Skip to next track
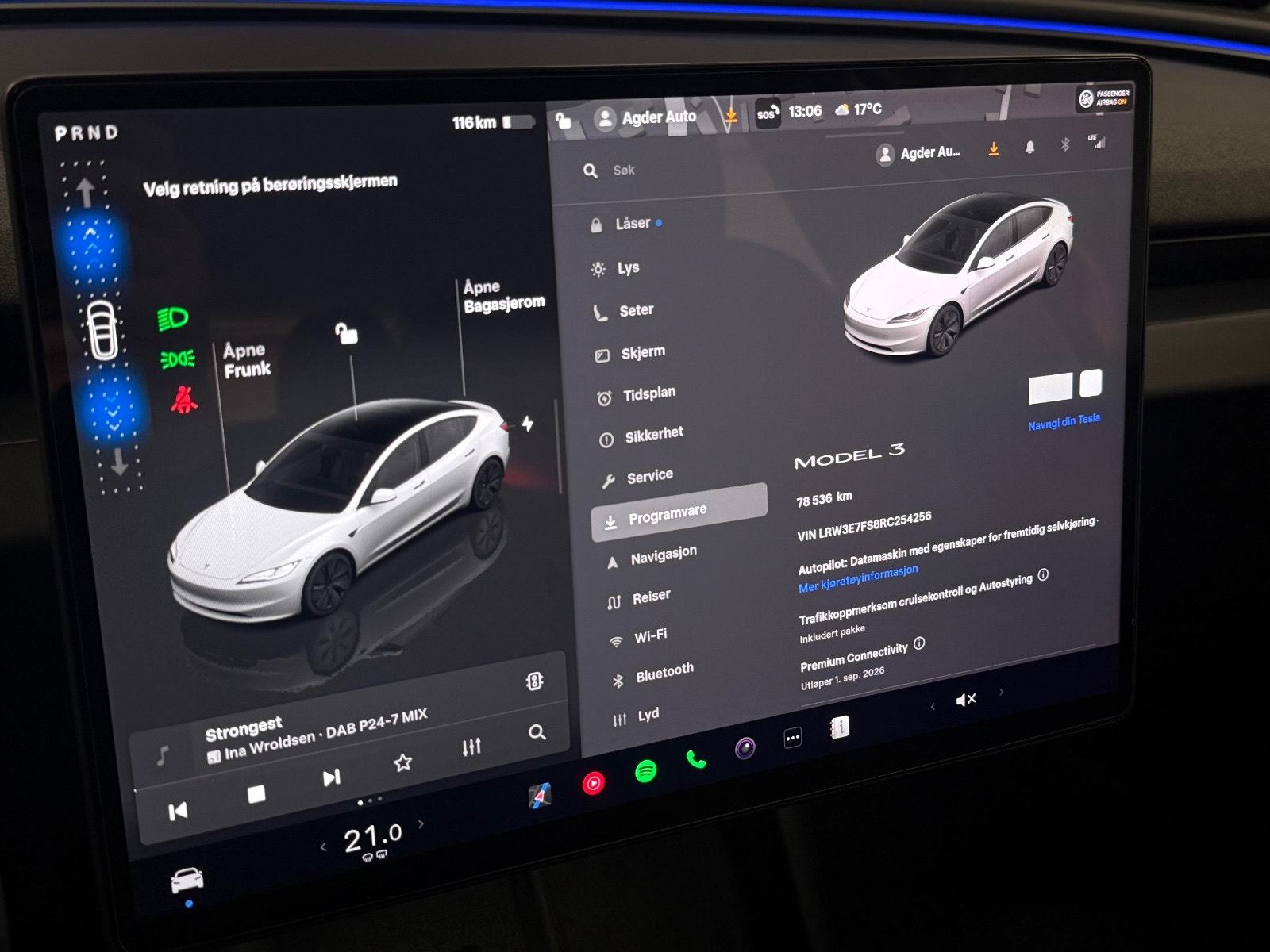This screenshot has height=952, width=1270. (x=332, y=777)
